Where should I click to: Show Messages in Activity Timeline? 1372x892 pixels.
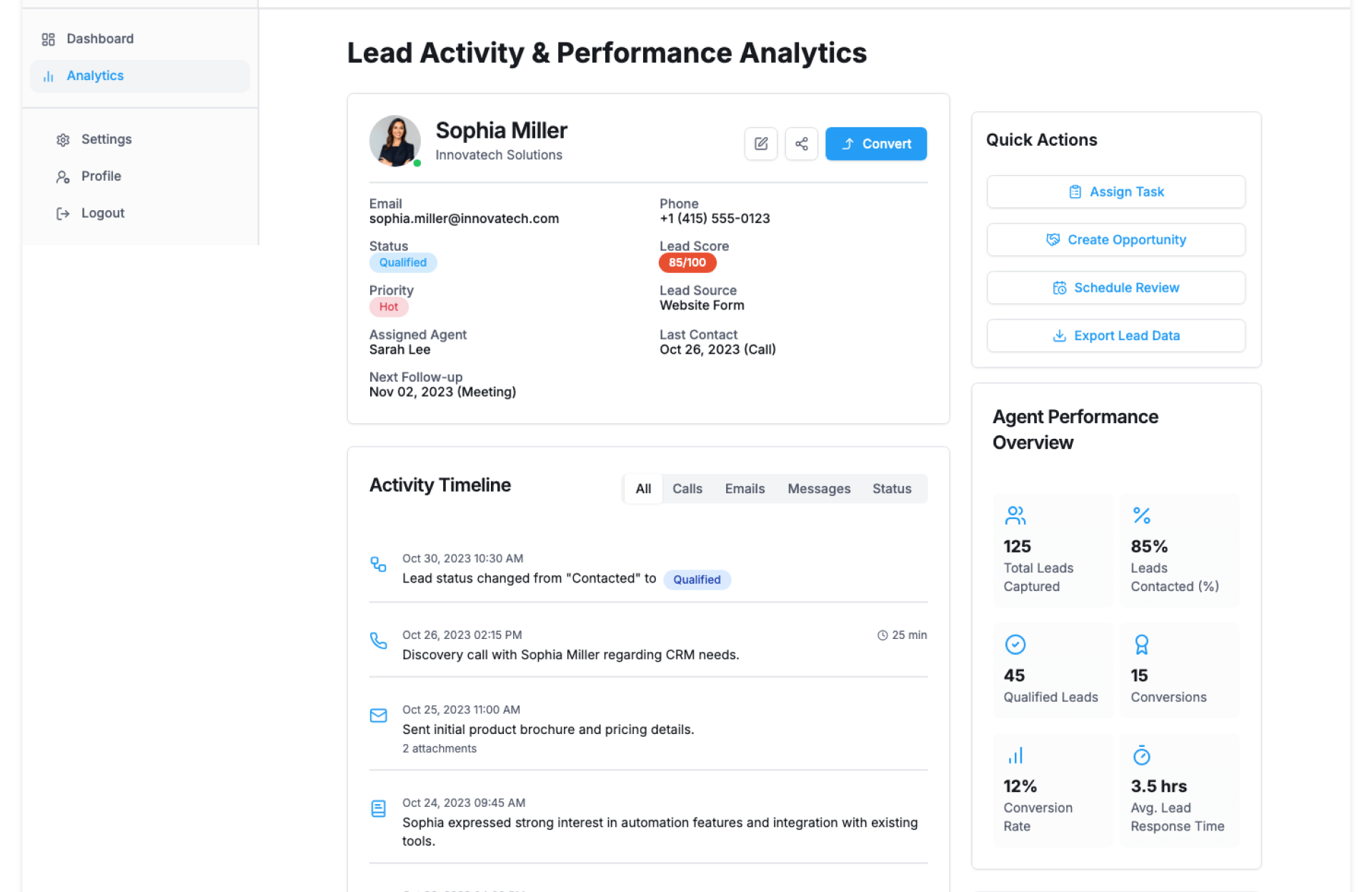pos(819,489)
